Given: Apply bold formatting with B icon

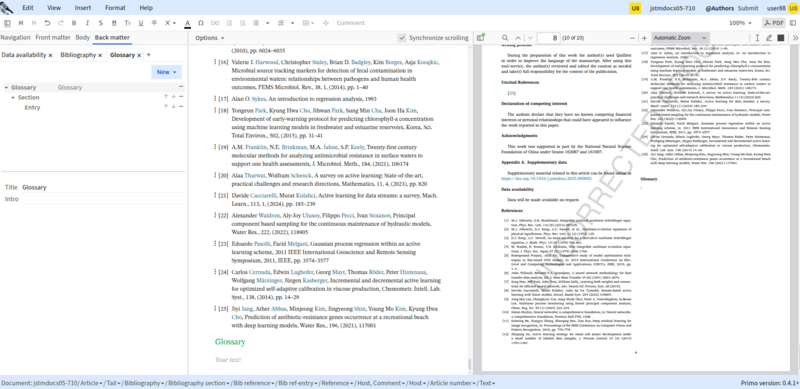Looking at the screenshot, I should tap(74, 23).
